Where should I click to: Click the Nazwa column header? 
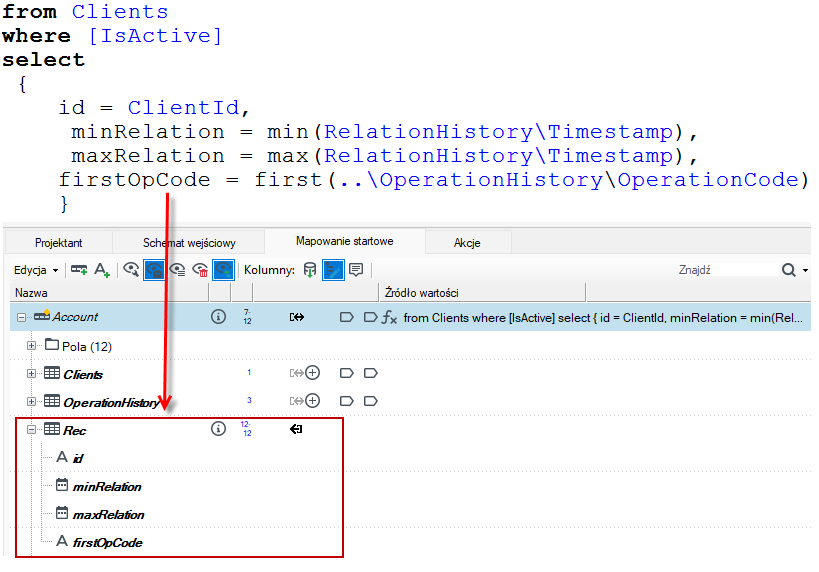click(110, 293)
